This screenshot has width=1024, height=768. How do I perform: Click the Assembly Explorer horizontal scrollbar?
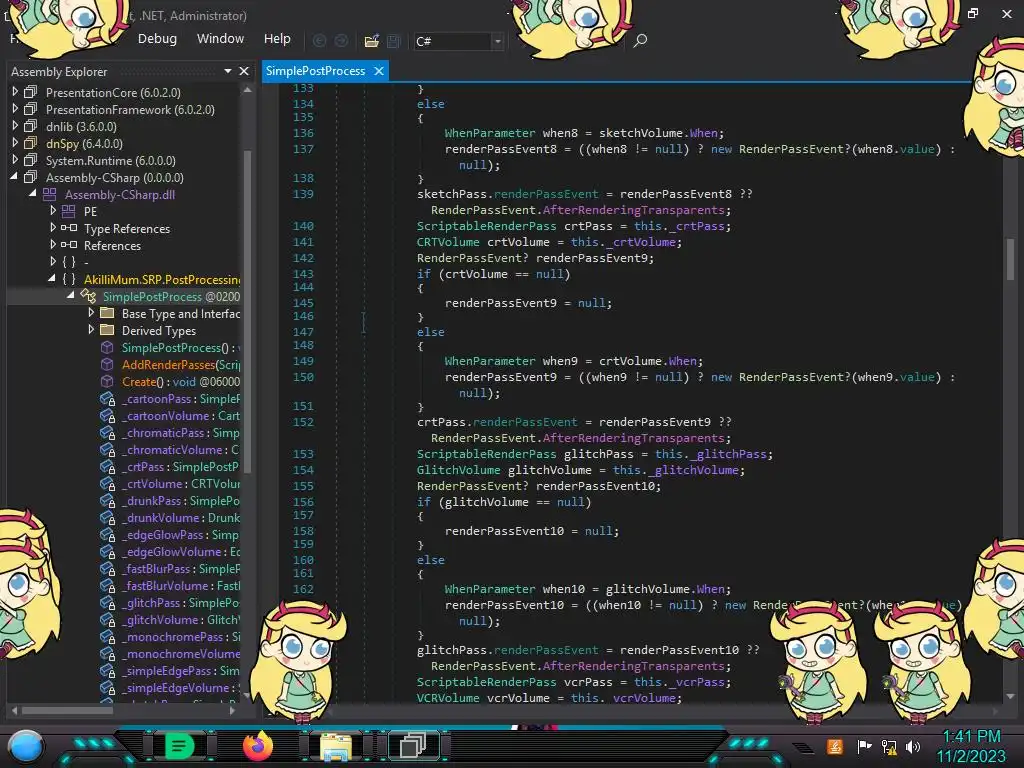pyautogui.click(x=68, y=709)
